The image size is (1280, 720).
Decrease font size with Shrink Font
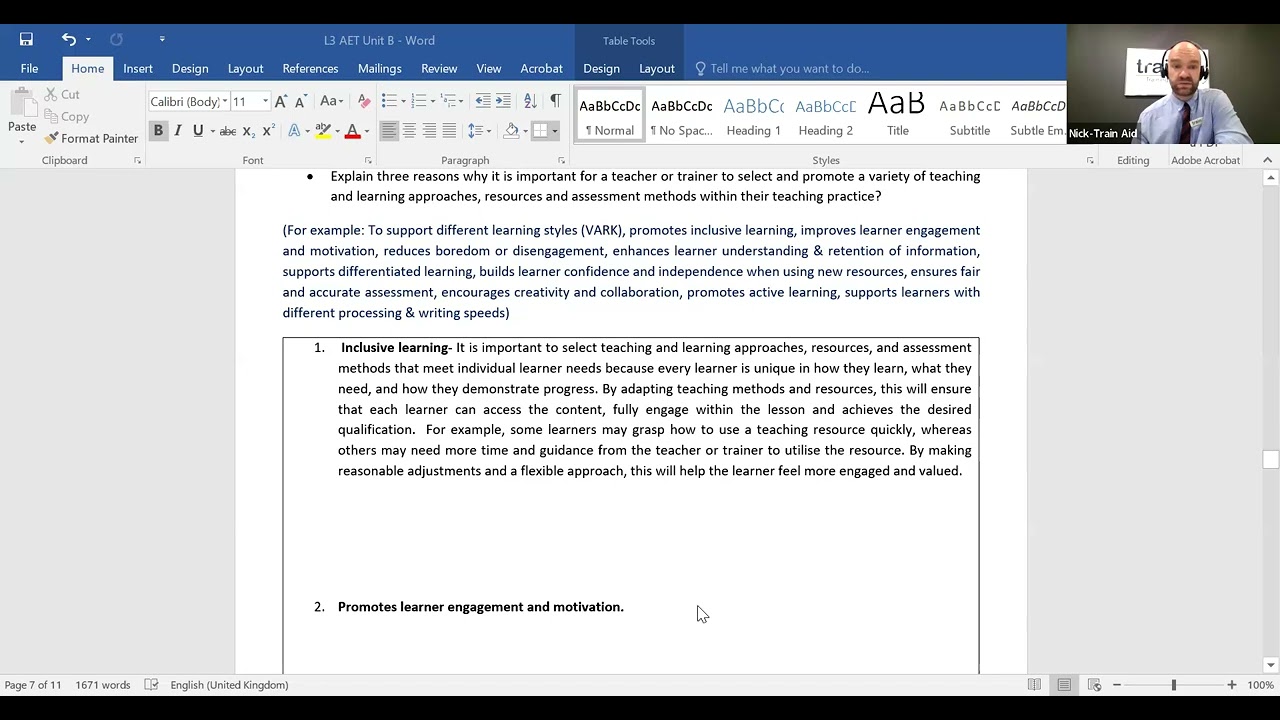(300, 101)
